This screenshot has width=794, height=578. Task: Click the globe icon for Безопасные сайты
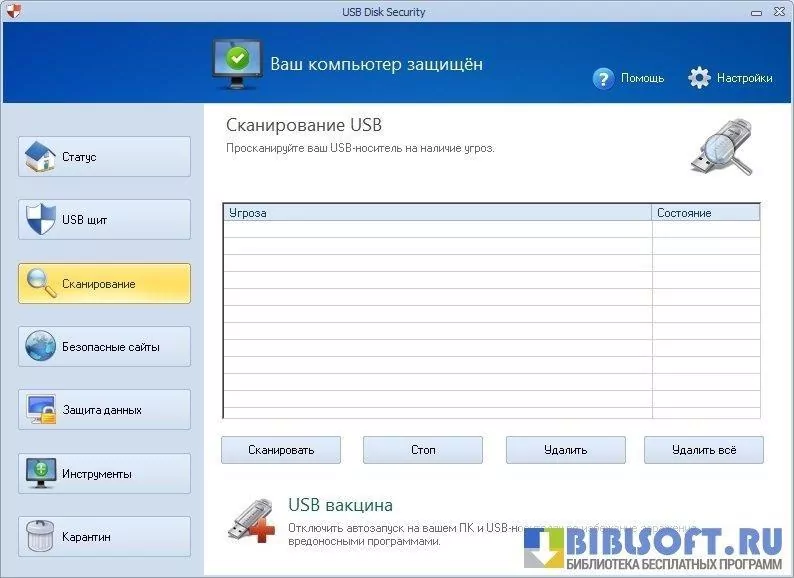pyautogui.click(x=41, y=347)
